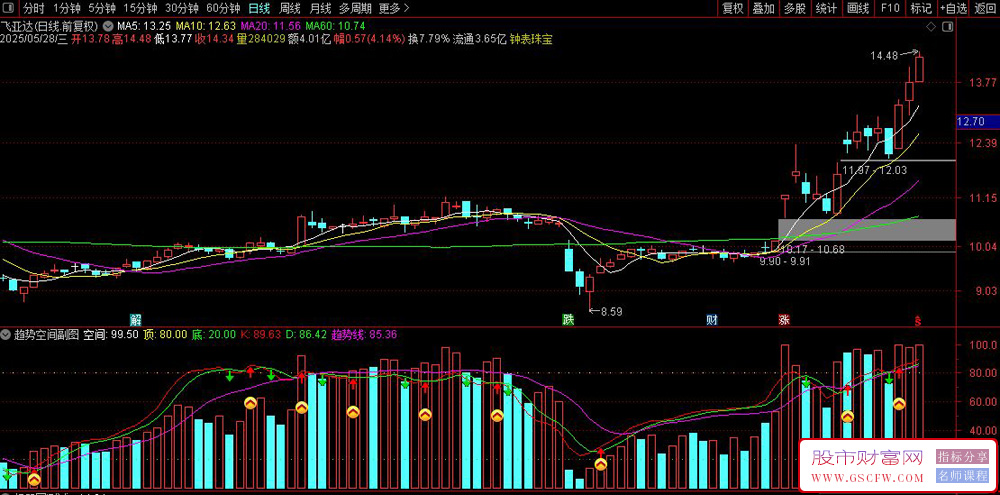
Task: Click the 标记 mark button
Action: point(921,8)
